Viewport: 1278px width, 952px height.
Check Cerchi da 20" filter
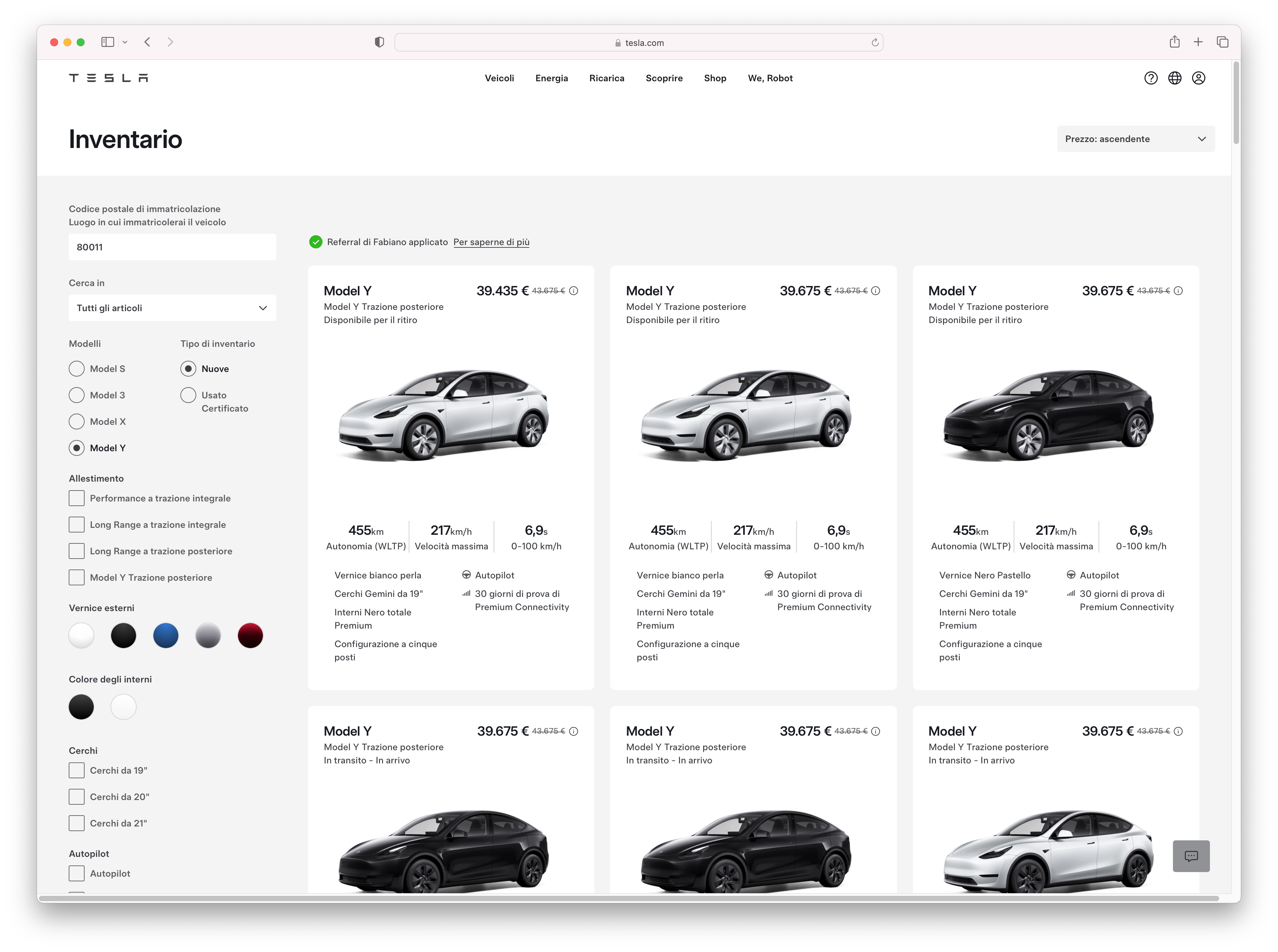click(77, 797)
